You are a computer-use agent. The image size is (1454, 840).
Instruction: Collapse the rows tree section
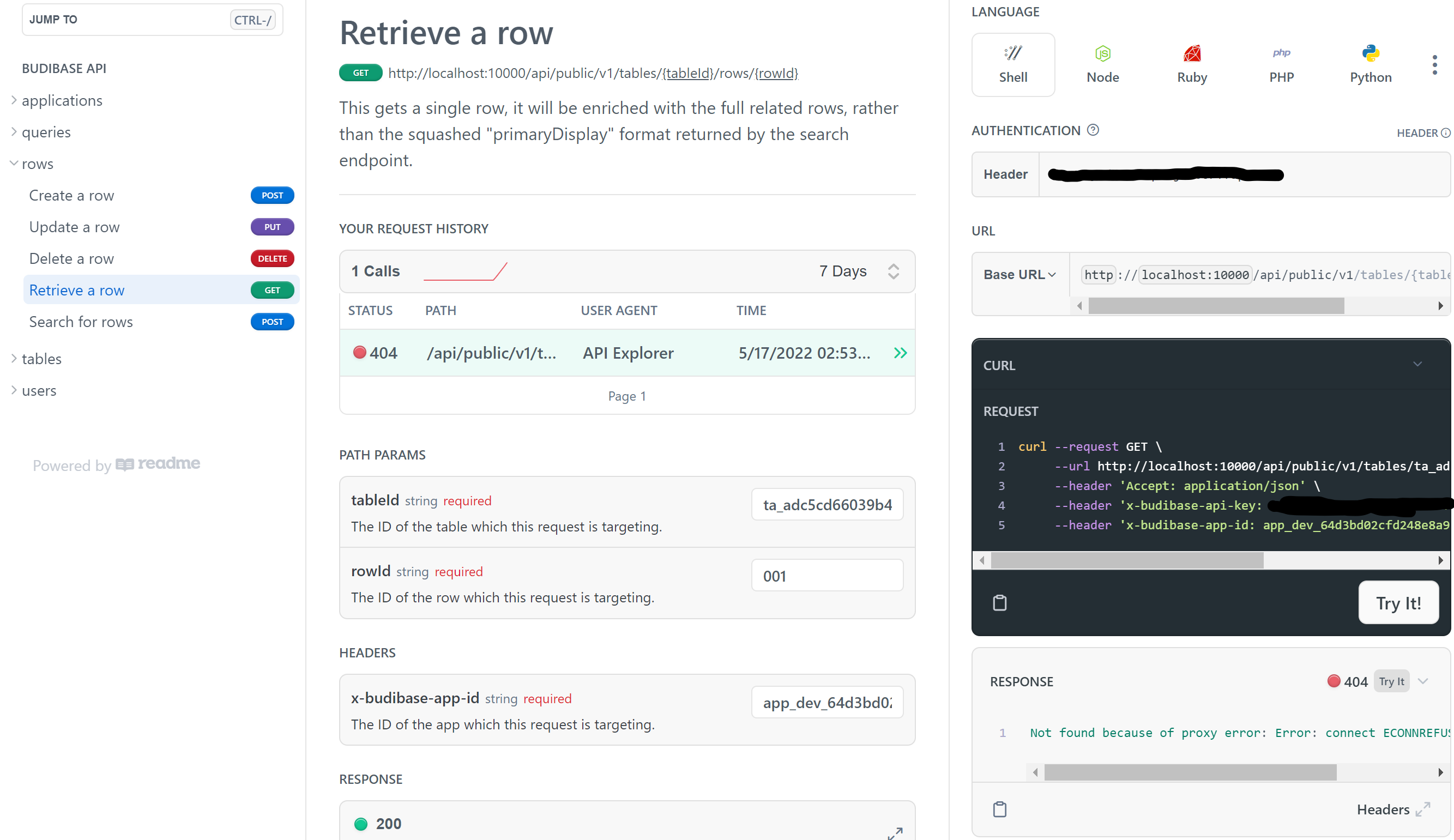pos(14,164)
